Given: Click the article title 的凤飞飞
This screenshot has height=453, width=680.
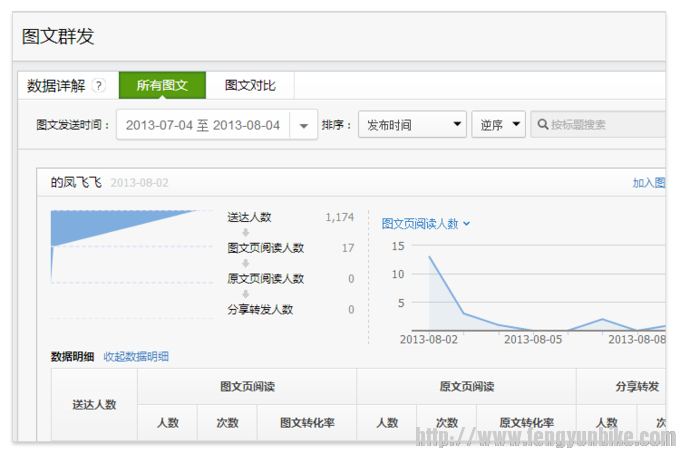Looking at the screenshot, I should 76,183.
